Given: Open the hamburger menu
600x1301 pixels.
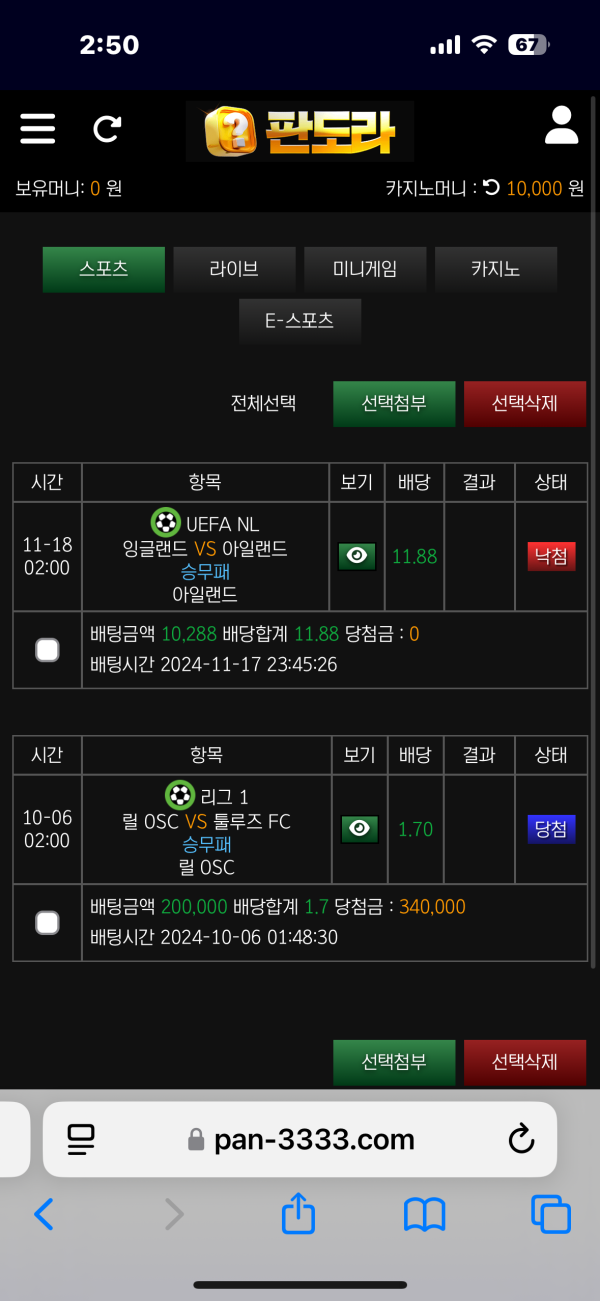Looking at the screenshot, I should coord(38,129).
